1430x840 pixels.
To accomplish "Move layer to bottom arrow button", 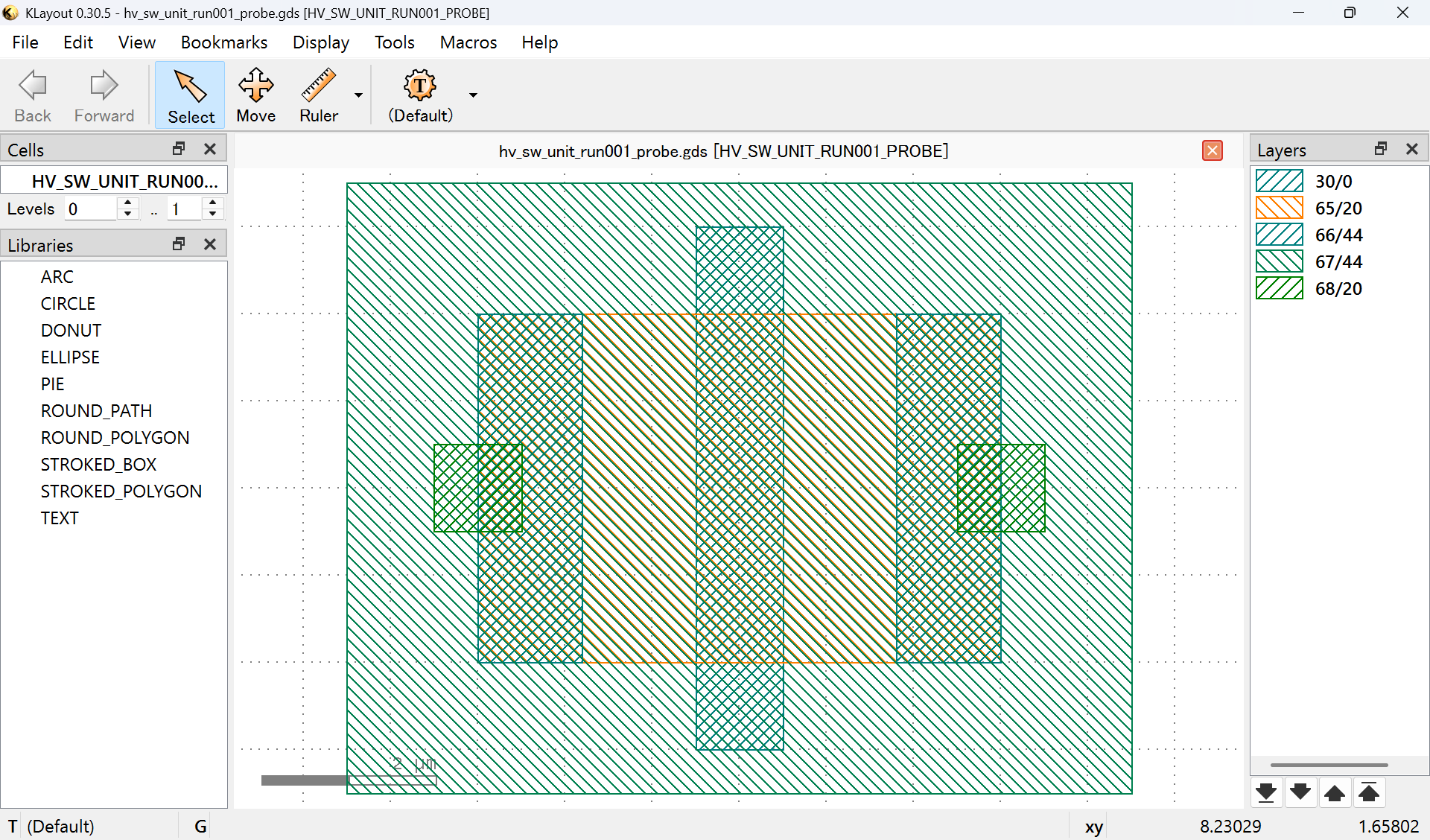I will pyautogui.click(x=1265, y=792).
